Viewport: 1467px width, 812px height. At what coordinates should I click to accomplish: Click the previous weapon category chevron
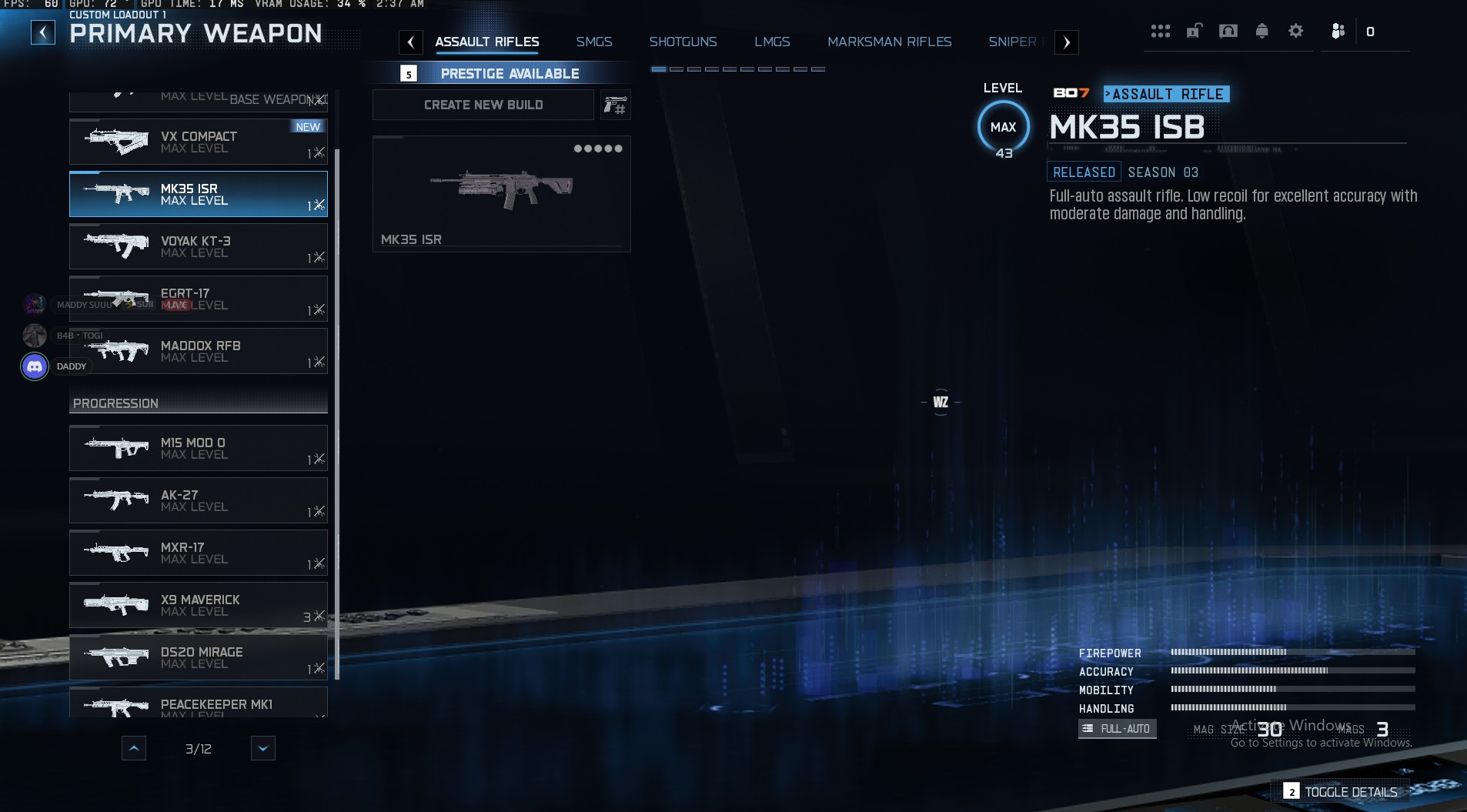411,42
